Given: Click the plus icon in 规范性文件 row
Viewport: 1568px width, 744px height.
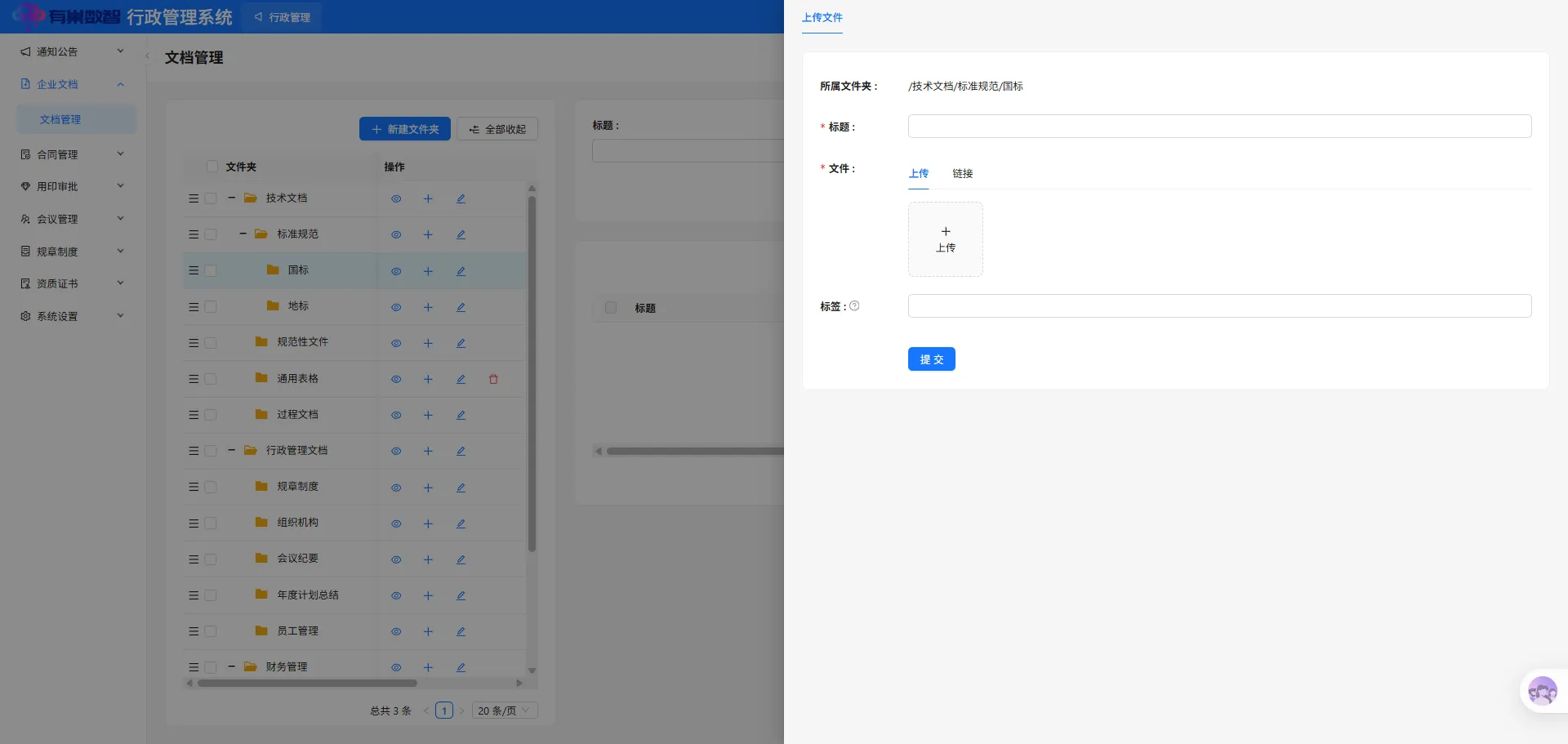Looking at the screenshot, I should [428, 343].
